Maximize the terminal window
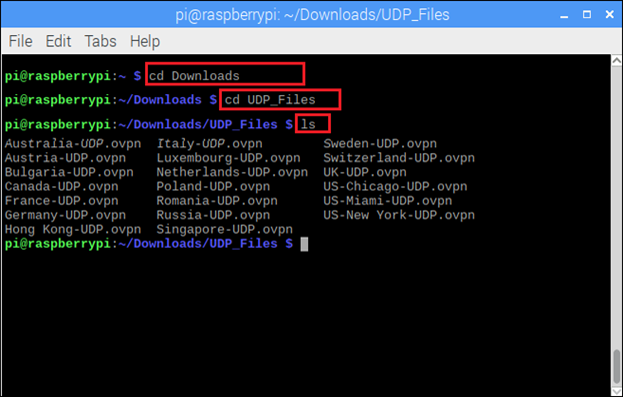Screen dimensions: 623x397 tap(587, 15)
